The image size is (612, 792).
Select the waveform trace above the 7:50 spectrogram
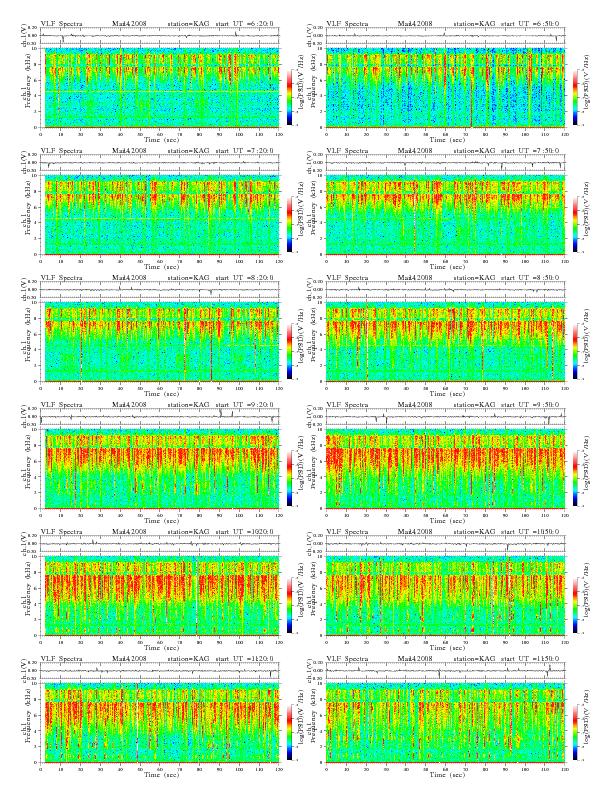[x=445, y=163]
